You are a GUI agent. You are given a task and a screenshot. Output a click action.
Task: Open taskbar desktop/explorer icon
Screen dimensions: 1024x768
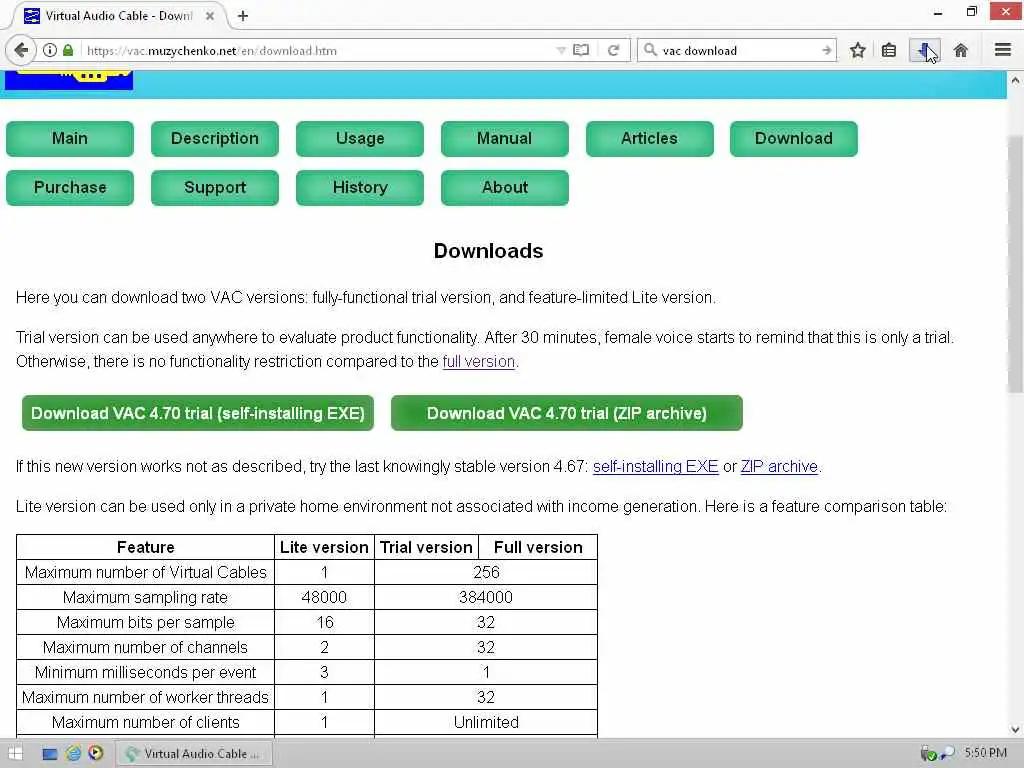[50, 754]
